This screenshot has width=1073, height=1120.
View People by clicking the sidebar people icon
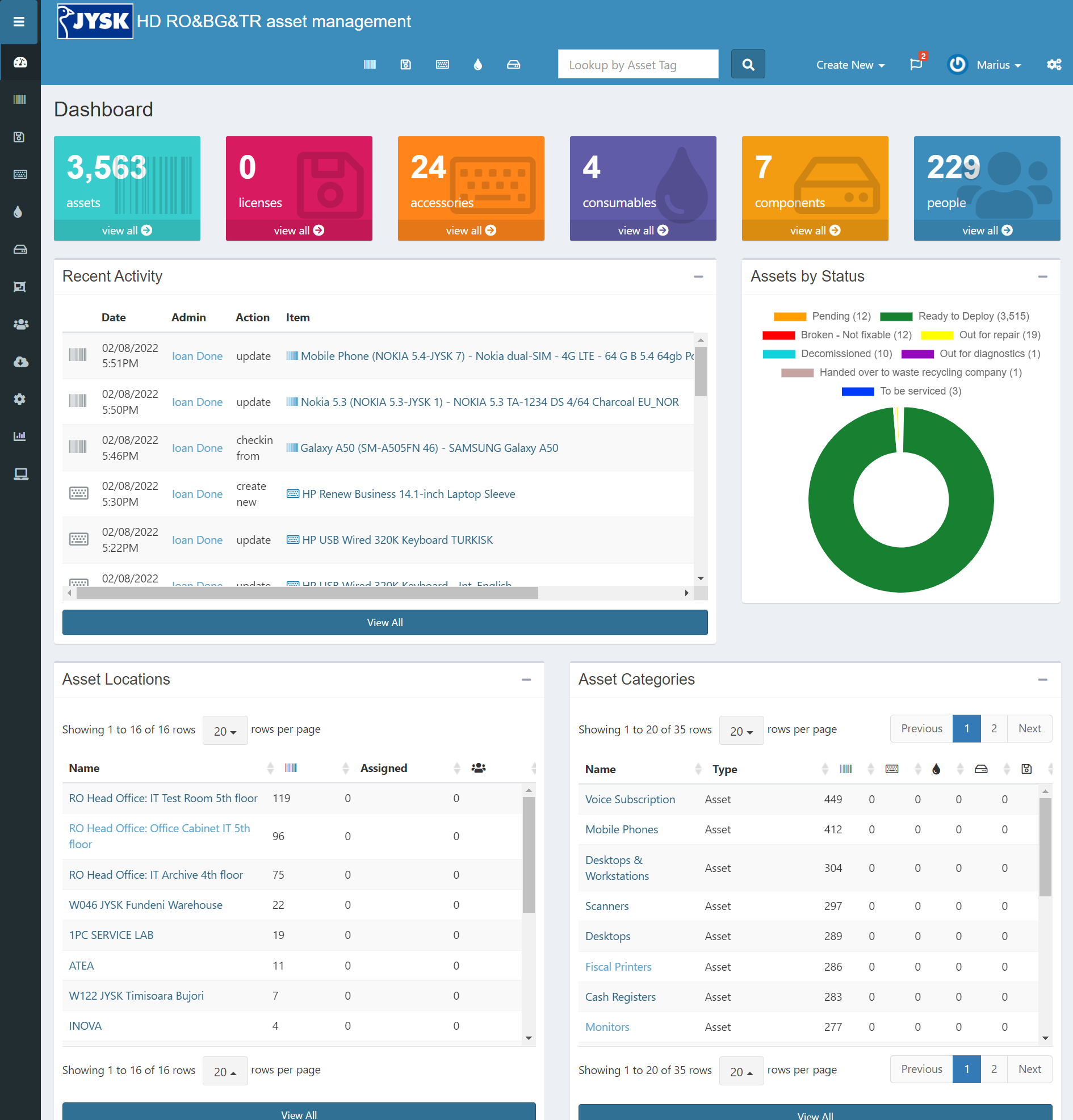click(x=20, y=324)
